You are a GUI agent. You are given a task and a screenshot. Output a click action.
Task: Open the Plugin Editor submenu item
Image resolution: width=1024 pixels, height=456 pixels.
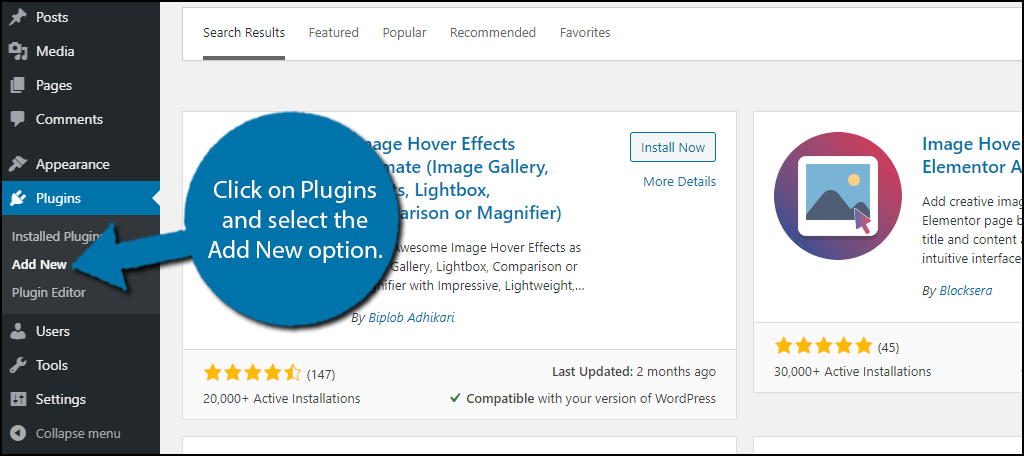(48, 293)
